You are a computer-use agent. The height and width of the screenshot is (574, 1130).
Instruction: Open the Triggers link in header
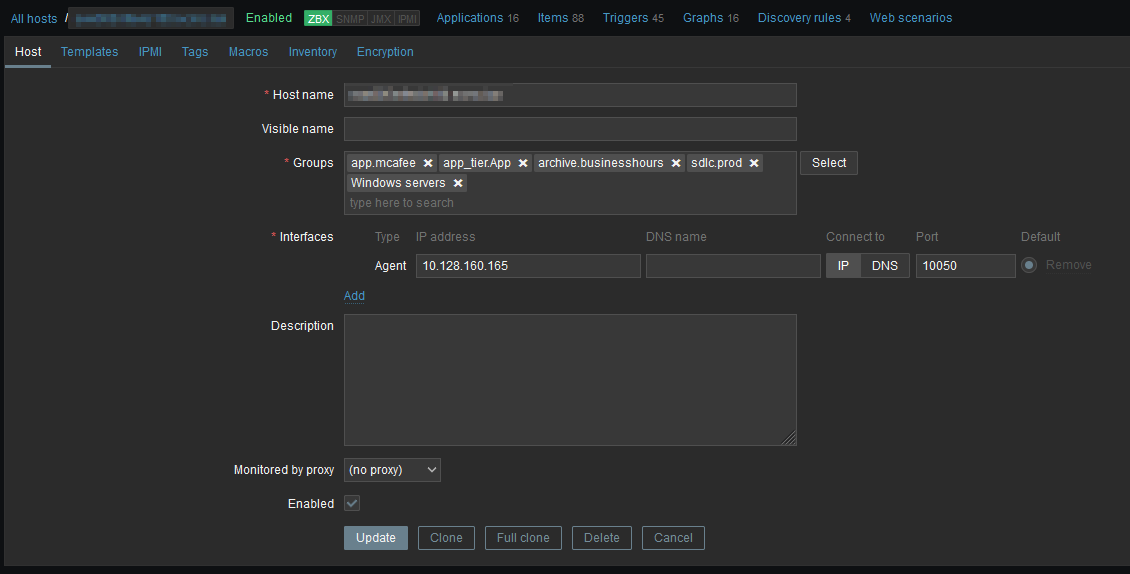(625, 18)
